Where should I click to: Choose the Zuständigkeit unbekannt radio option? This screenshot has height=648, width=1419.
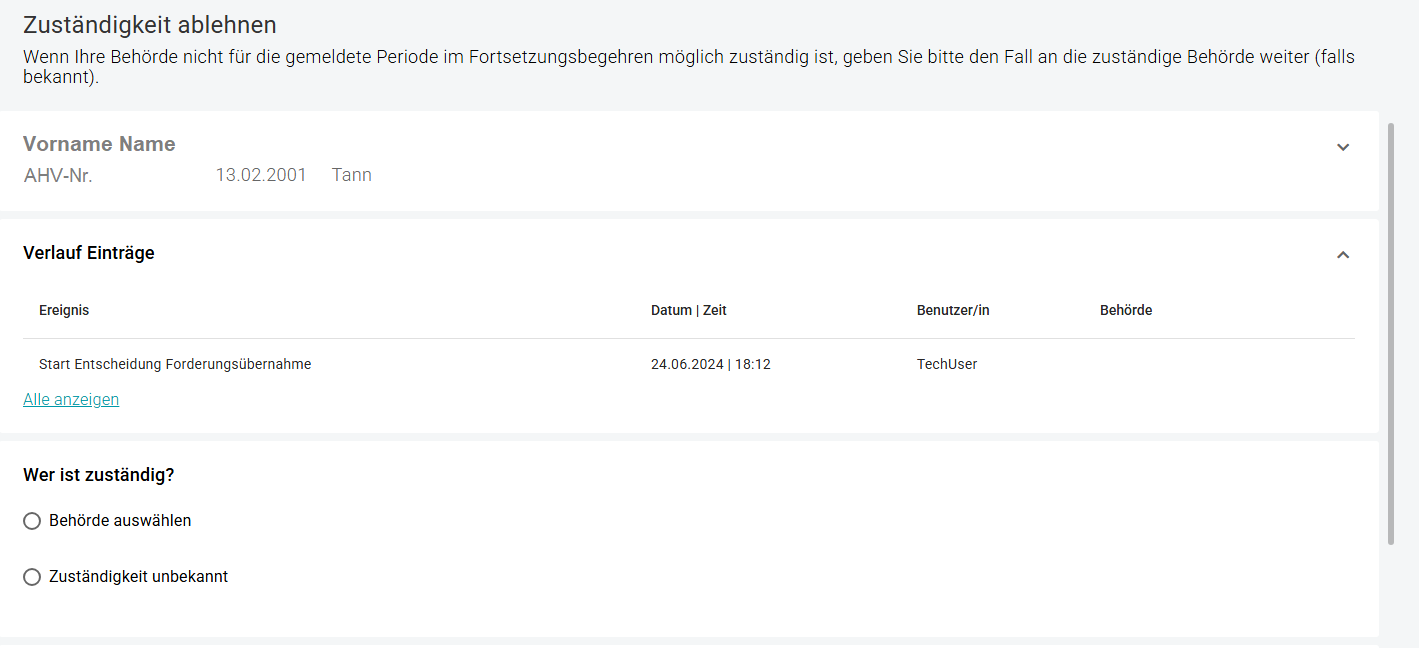click(32, 577)
